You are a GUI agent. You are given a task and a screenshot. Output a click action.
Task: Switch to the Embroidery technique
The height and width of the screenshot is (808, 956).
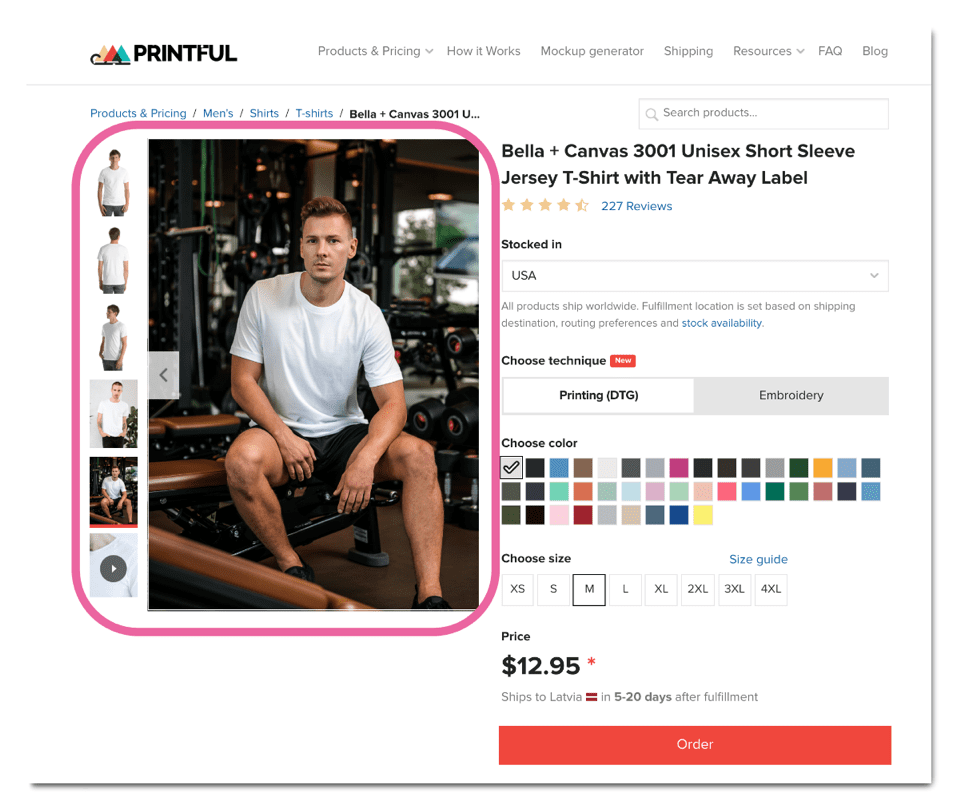(790, 396)
